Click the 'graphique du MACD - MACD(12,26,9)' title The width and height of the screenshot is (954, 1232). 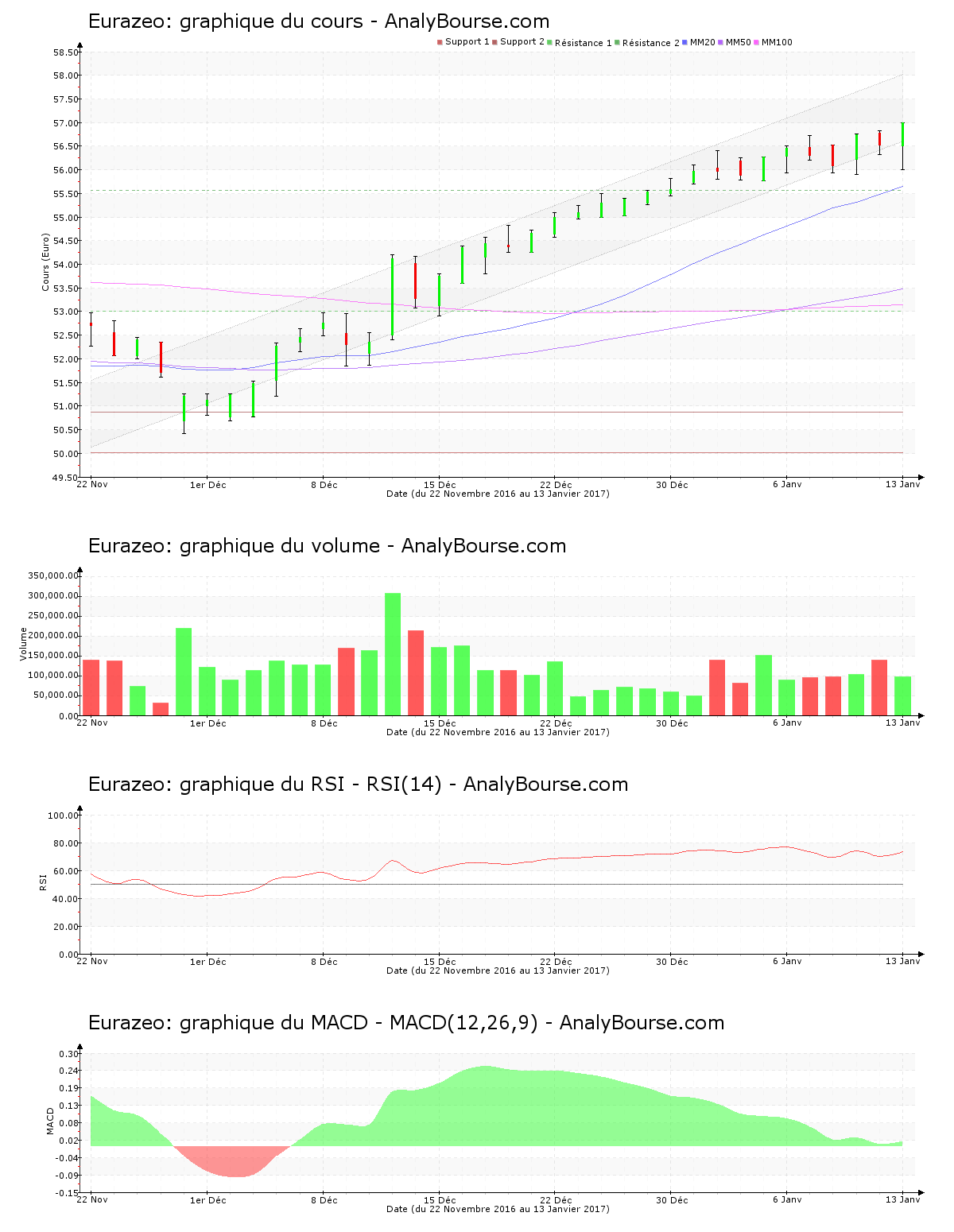359,1023
